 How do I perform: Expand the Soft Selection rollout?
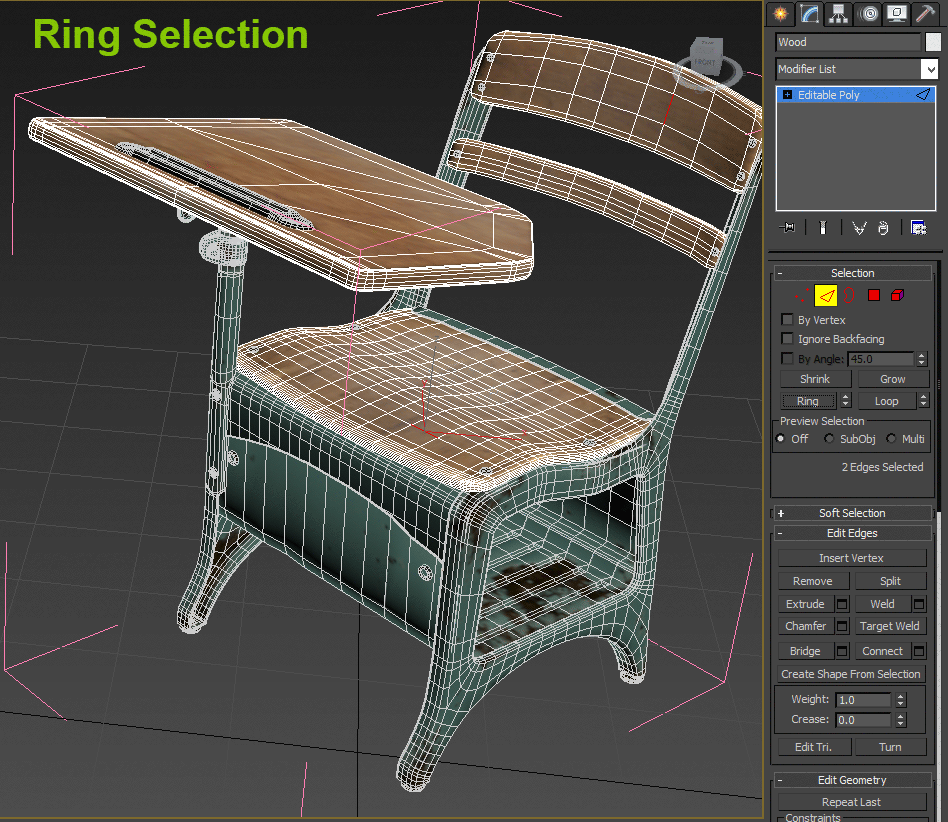tap(852, 513)
